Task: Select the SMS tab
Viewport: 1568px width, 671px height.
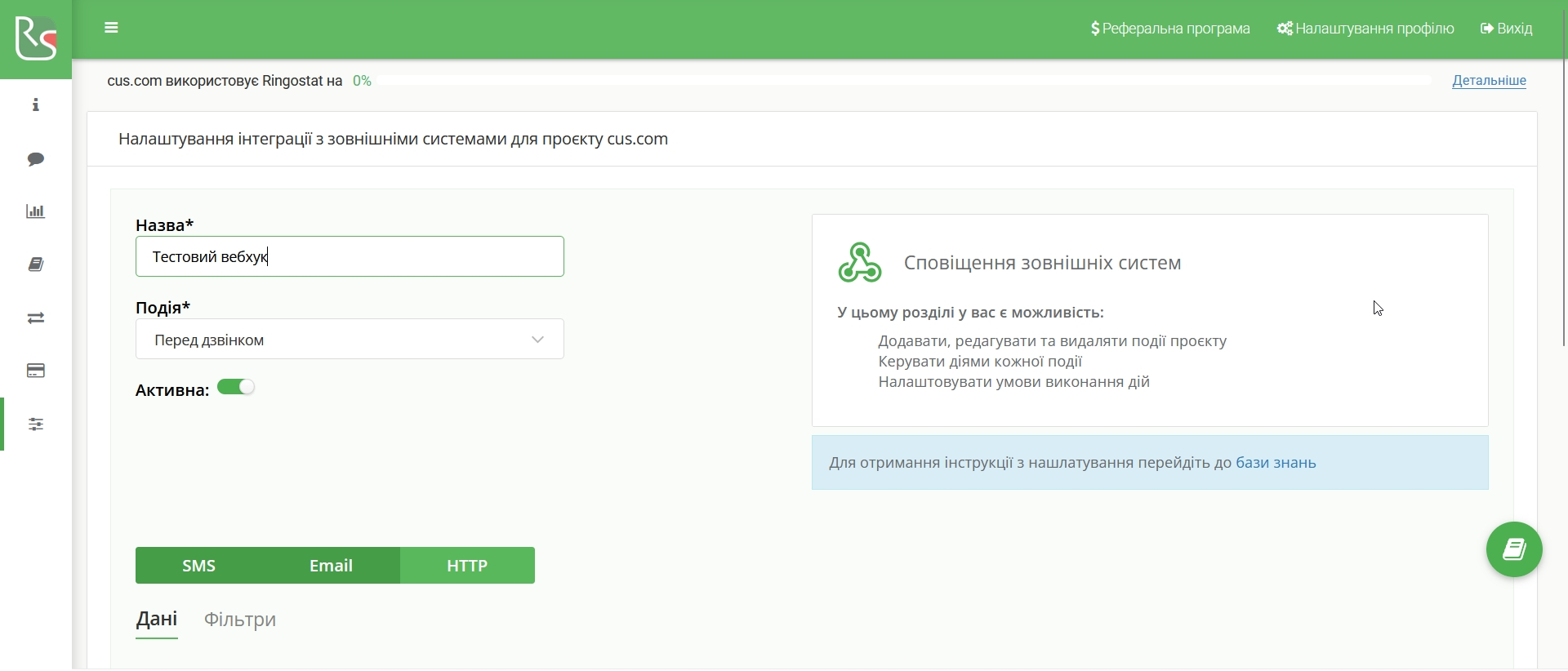Action: point(199,566)
